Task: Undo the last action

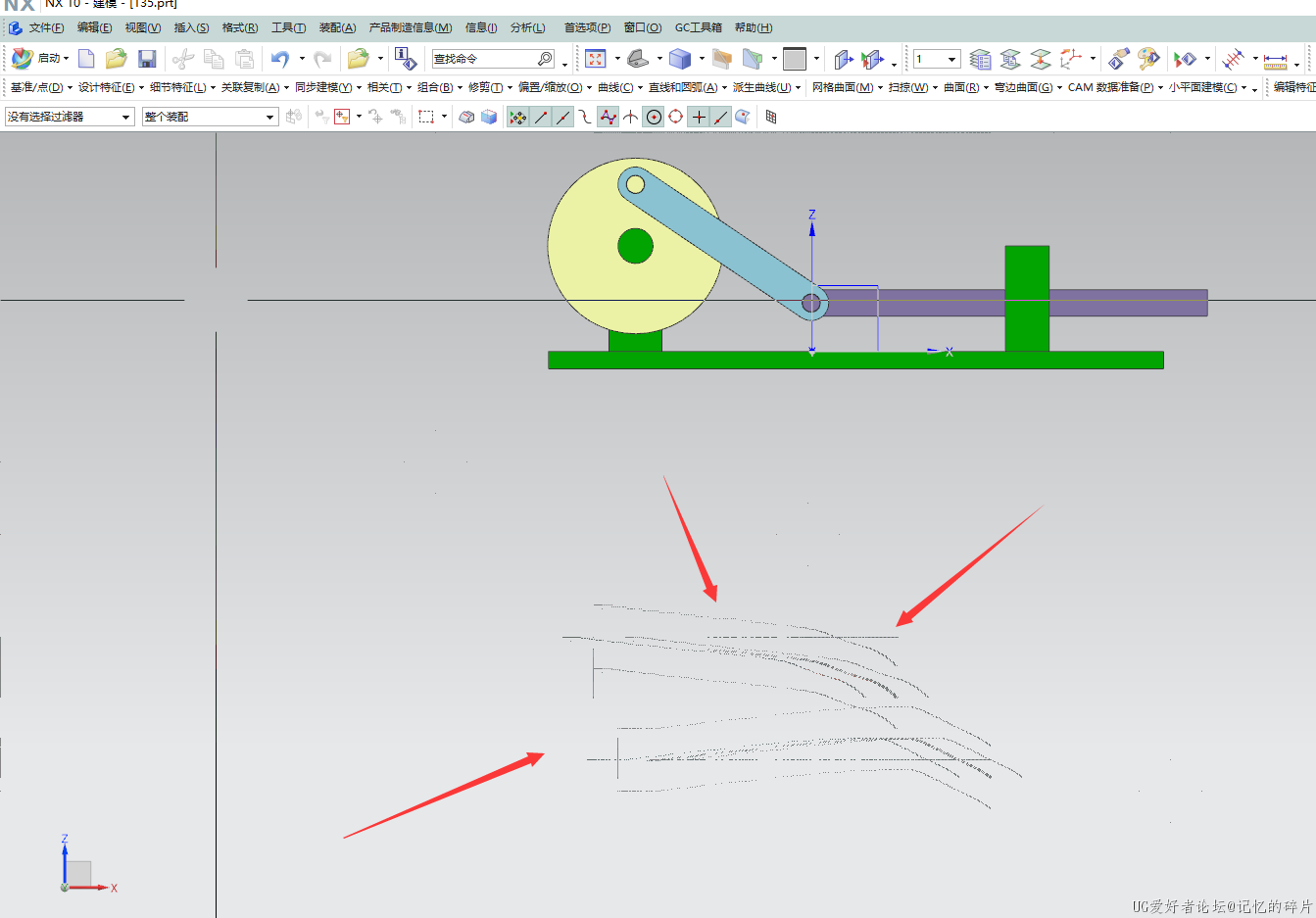Action: pos(280,59)
